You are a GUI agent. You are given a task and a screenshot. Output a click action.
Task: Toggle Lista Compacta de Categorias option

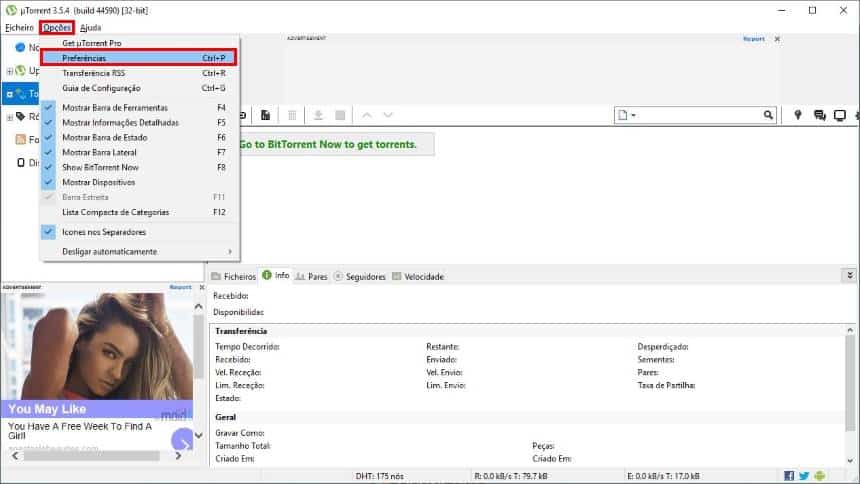click(x=140, y=212)
